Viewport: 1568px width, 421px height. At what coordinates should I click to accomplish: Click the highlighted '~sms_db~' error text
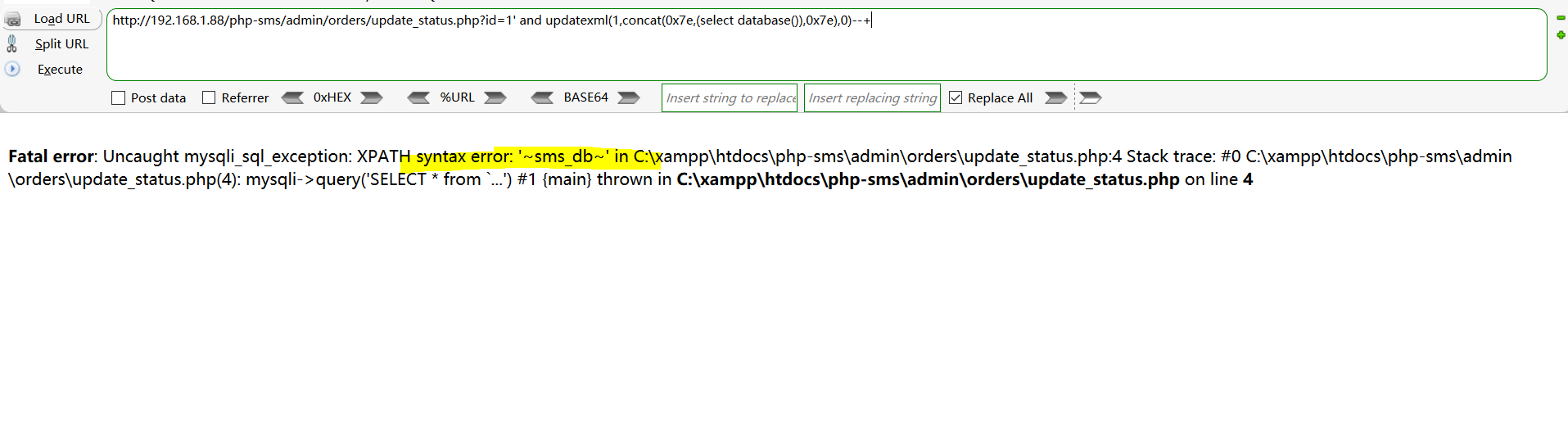tap(563, 156)
